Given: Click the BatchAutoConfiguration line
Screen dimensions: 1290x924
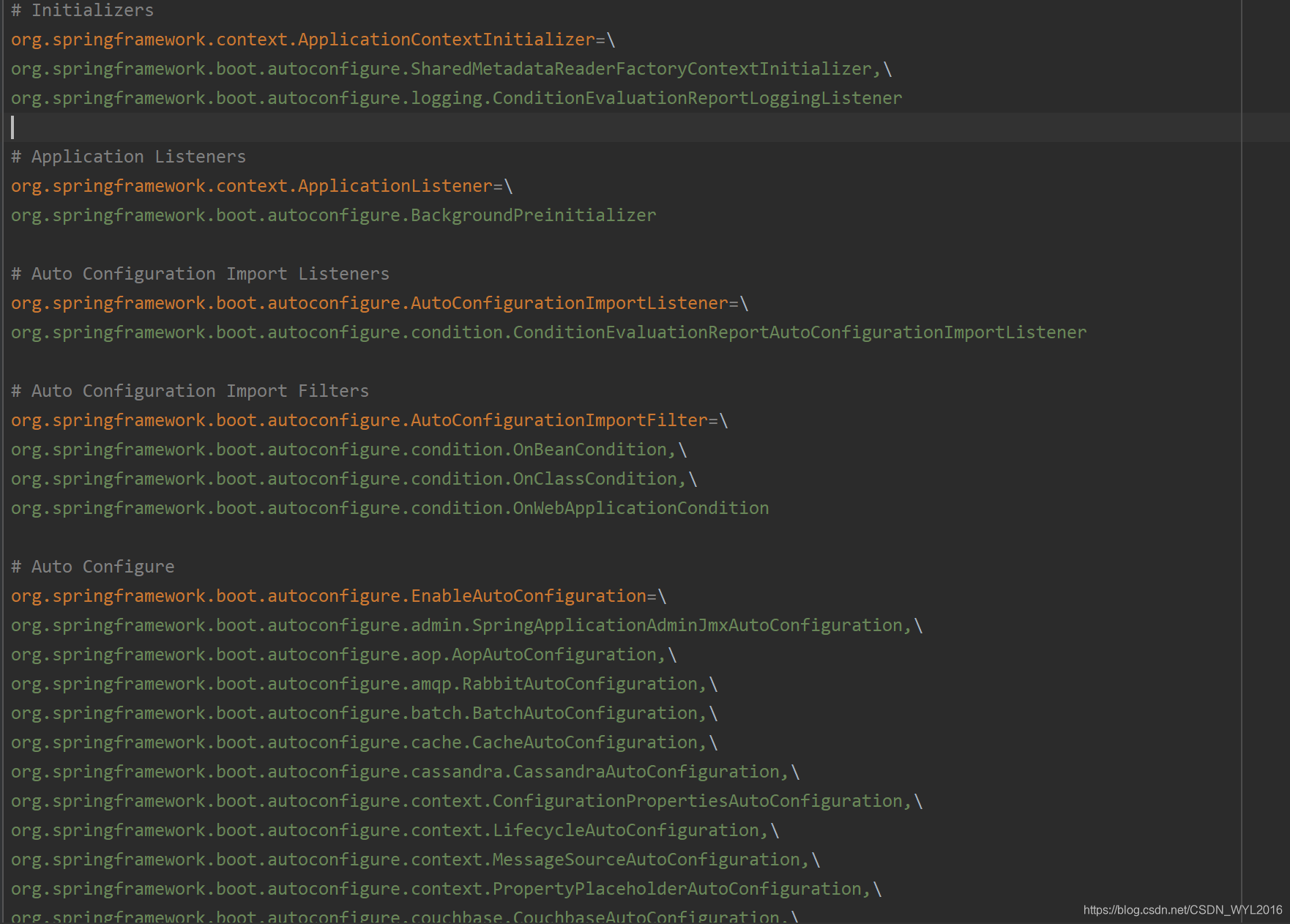Looking at the screenshot, I should point(364,713).
